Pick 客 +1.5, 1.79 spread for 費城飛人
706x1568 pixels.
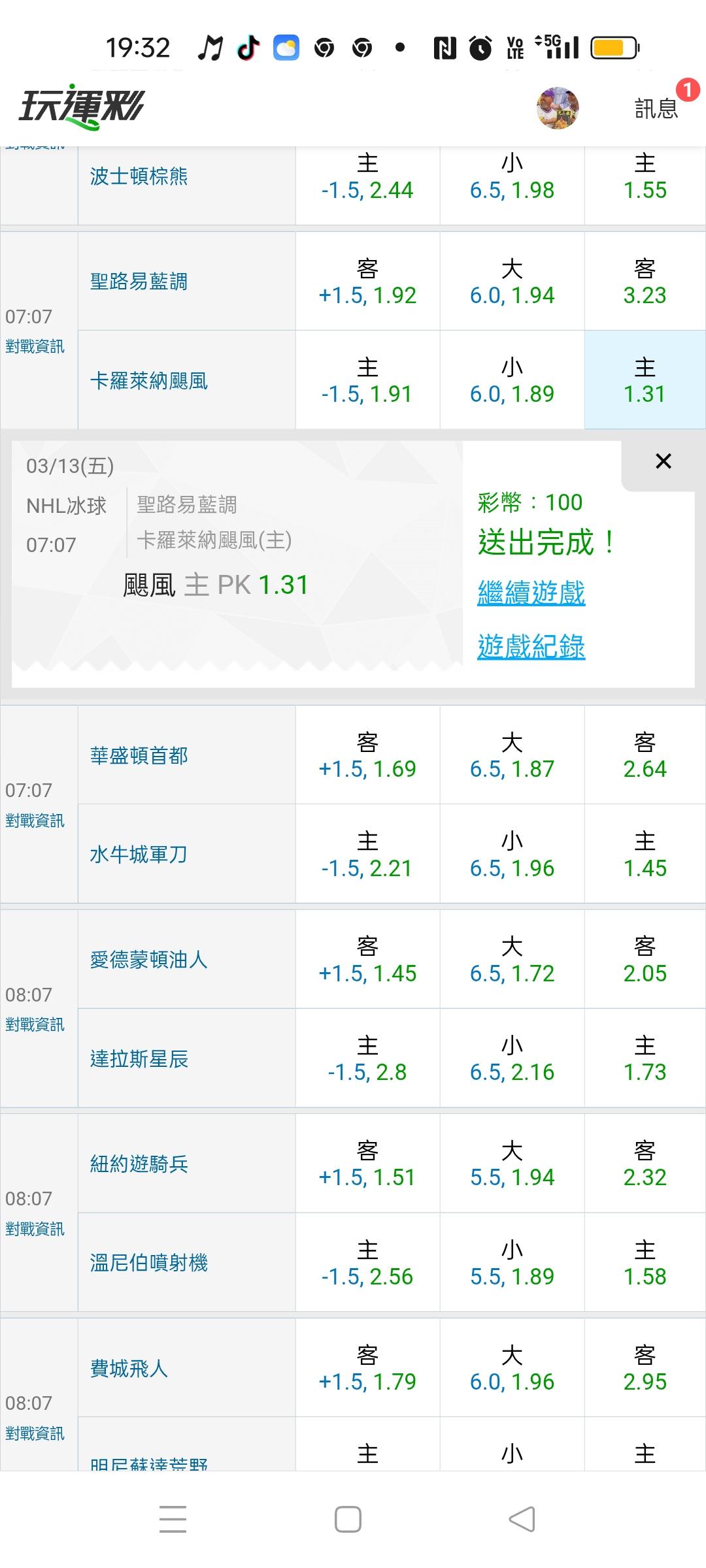coord(367,1368)
